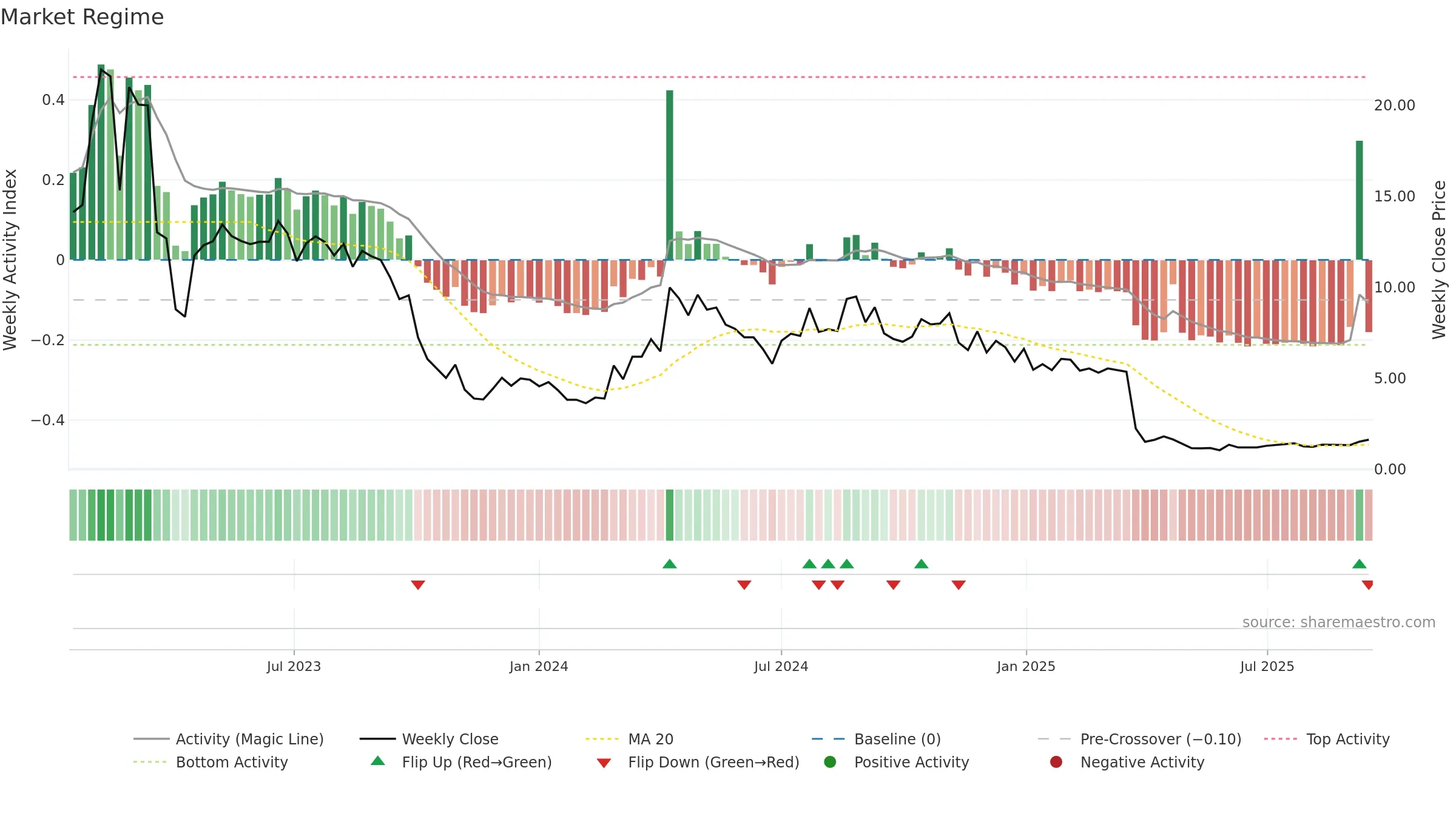Click the Weekly Activity Index axis title
Screen dimensions: 1456x819
(10, 260)
